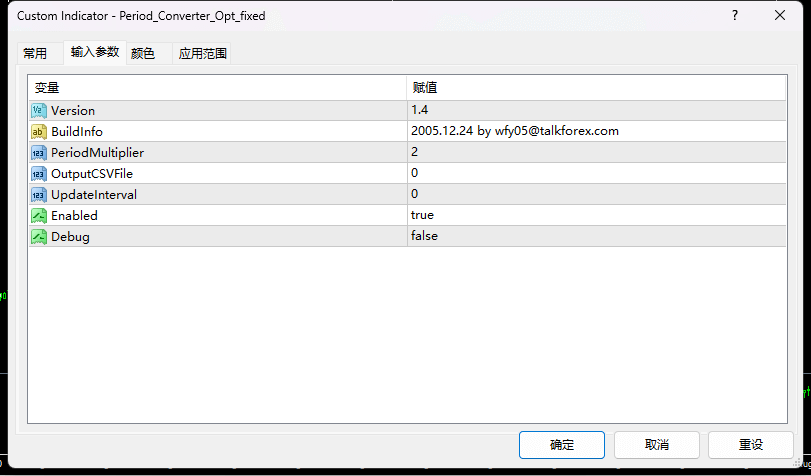Click the UpdateInterval integer-type icon
The width and height of the screenshot is (811, 476).
pyautogui.click(x=39, y=195)
